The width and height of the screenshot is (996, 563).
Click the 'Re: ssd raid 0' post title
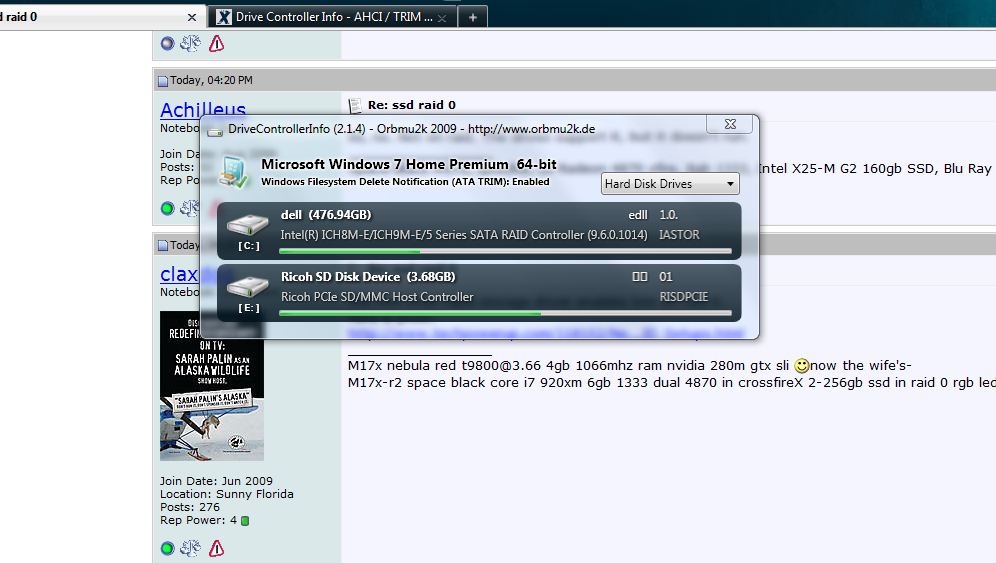coord(412,105)
